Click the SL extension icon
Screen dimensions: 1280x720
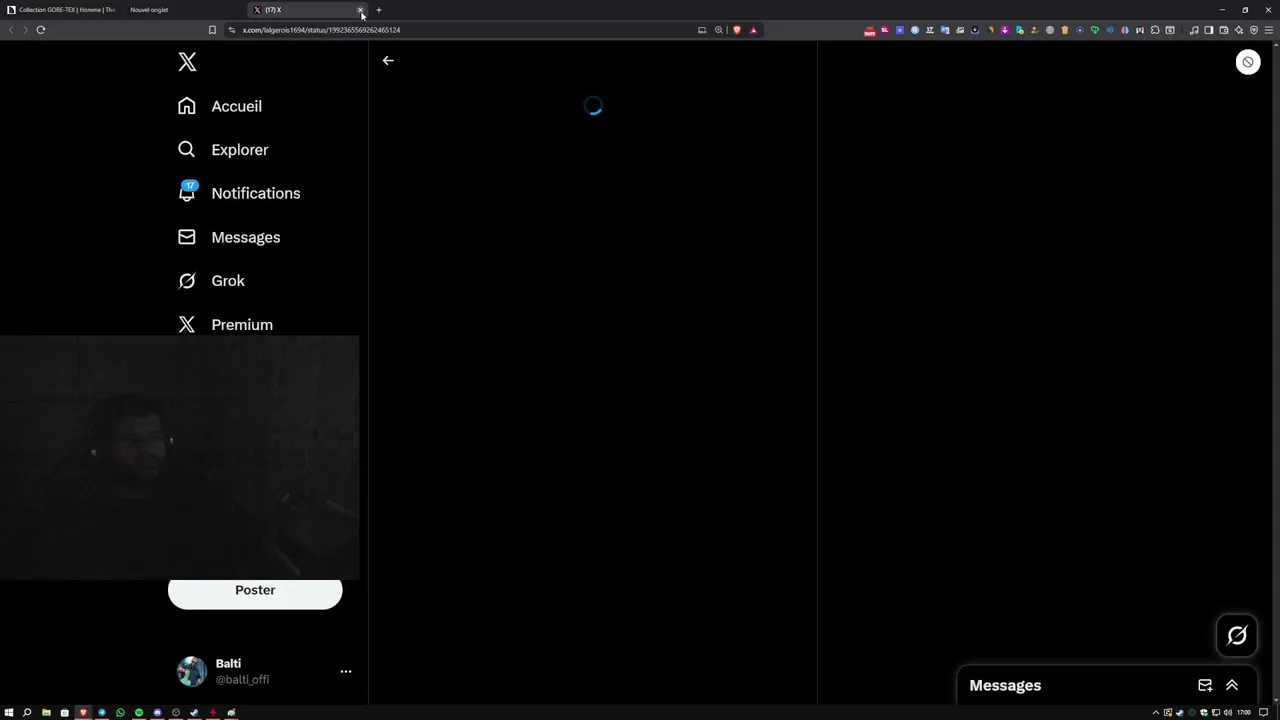885,30
